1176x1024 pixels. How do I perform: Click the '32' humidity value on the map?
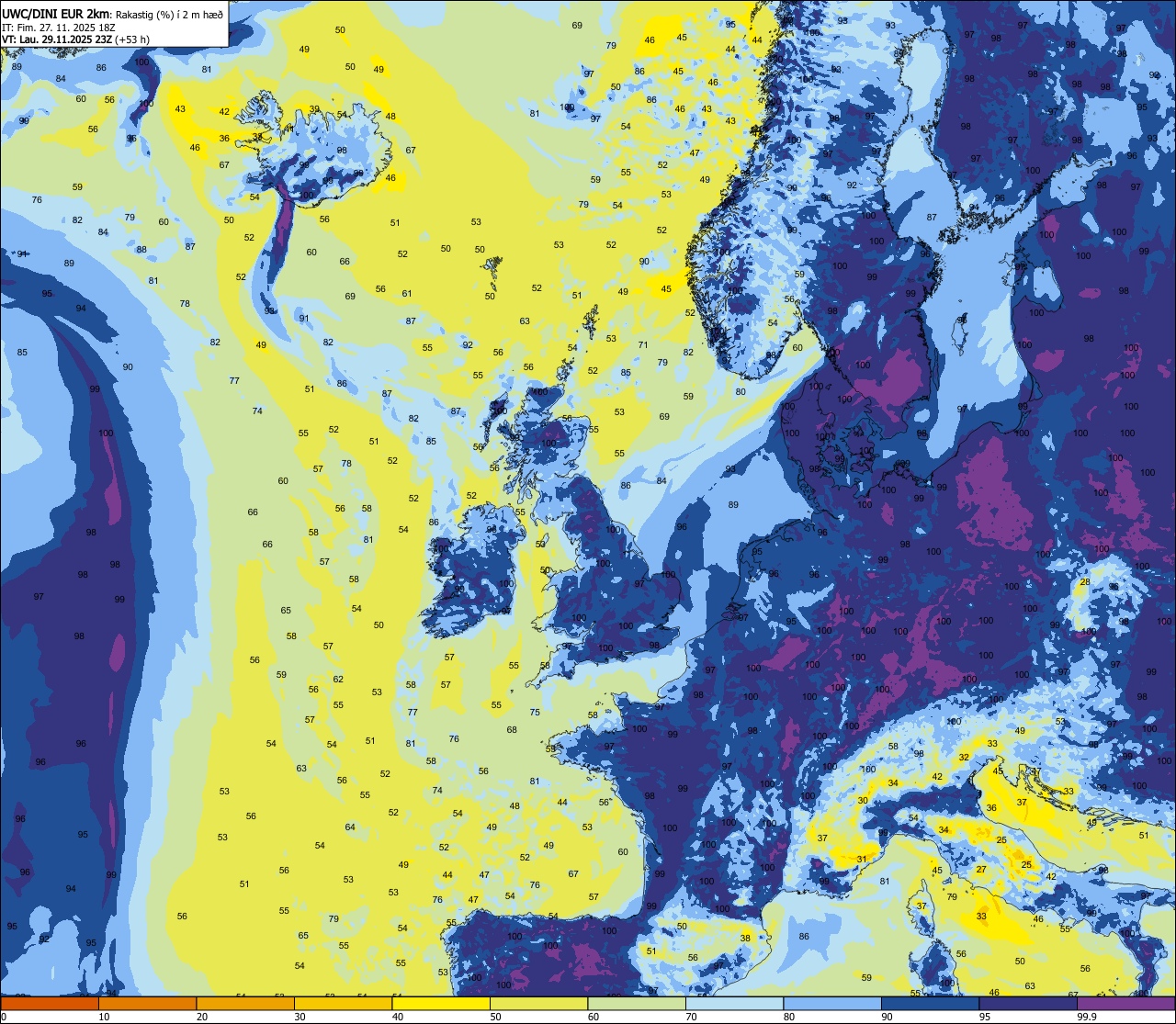(964, 757)
